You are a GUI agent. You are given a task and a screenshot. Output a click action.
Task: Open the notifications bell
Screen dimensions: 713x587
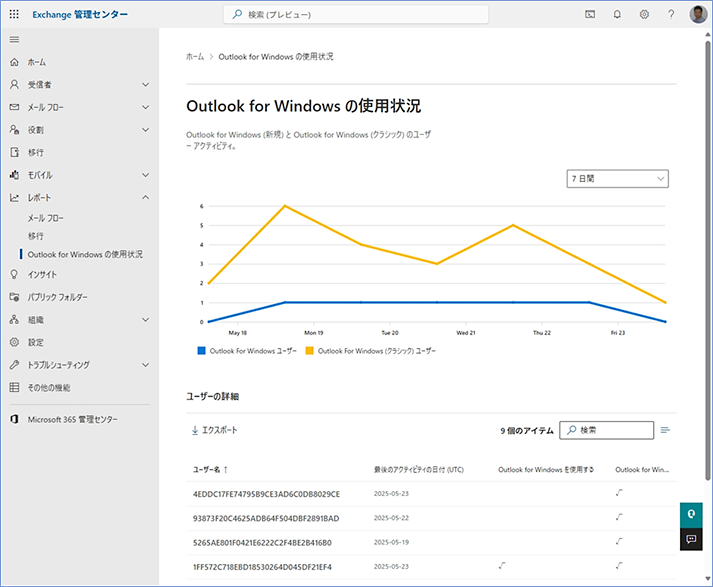[x=617, y=15]
